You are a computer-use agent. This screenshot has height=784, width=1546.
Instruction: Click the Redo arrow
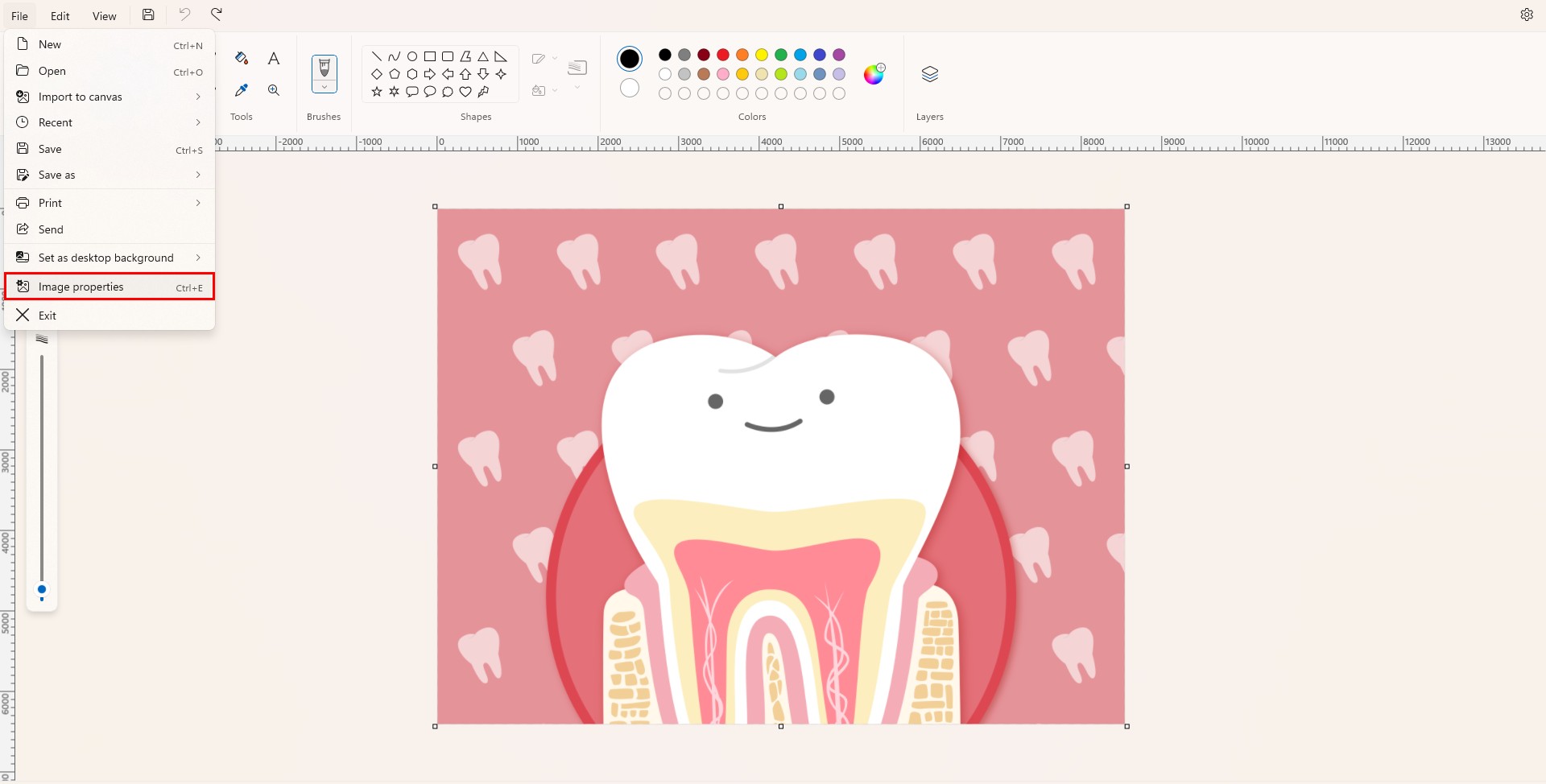(x=217, y=14)
